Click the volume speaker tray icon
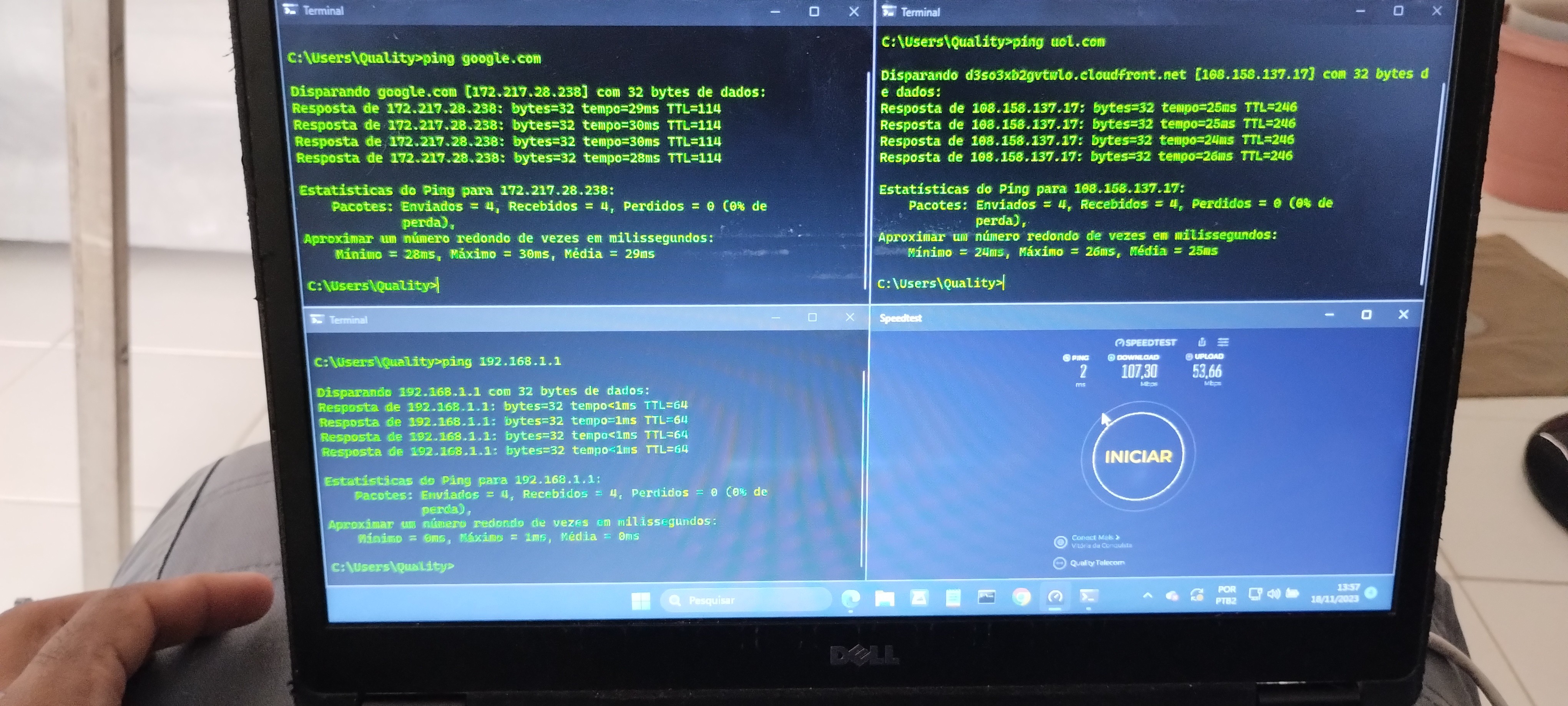The height and width of the screenshot is (706, 1568). coord(1274,593)
